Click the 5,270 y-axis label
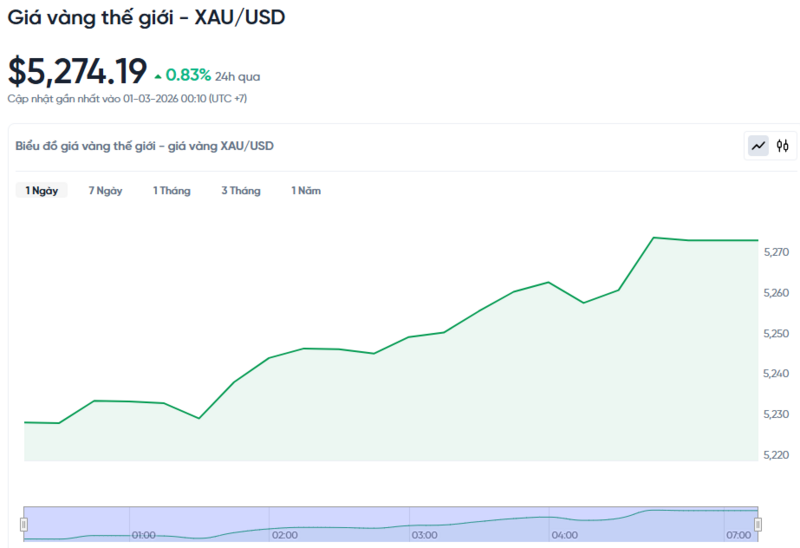Screen dimensions: 800x548 [x=776, y=253]
